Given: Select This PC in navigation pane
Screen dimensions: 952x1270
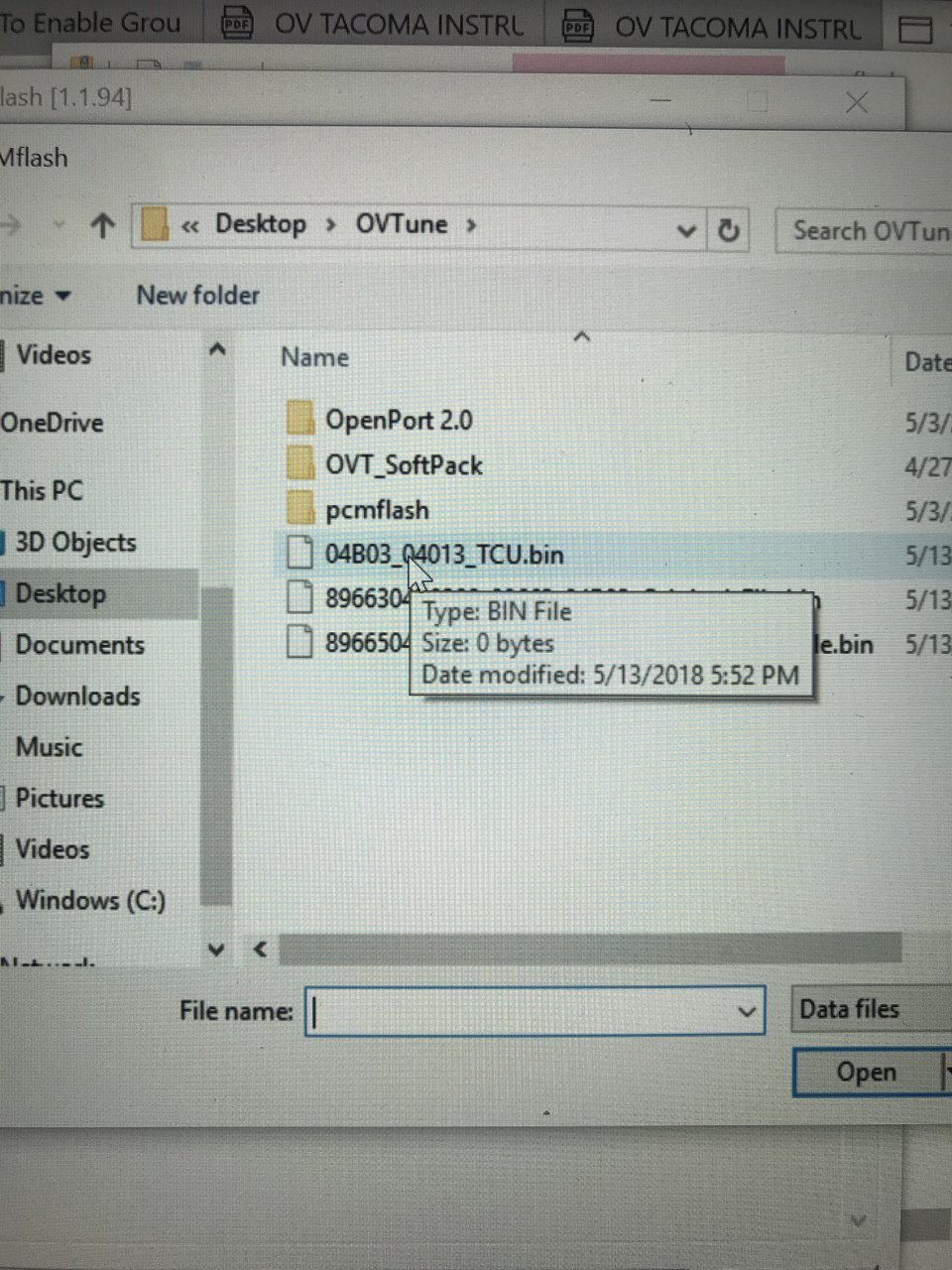Looking at the screenshot, I should point(42,490).
